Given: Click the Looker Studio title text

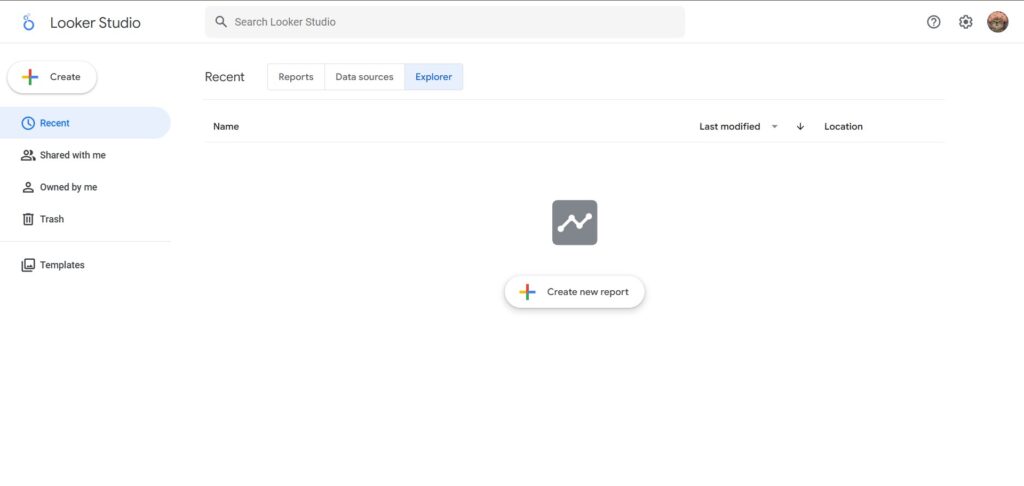Looking at the screenshot, I should pos(95,23).
